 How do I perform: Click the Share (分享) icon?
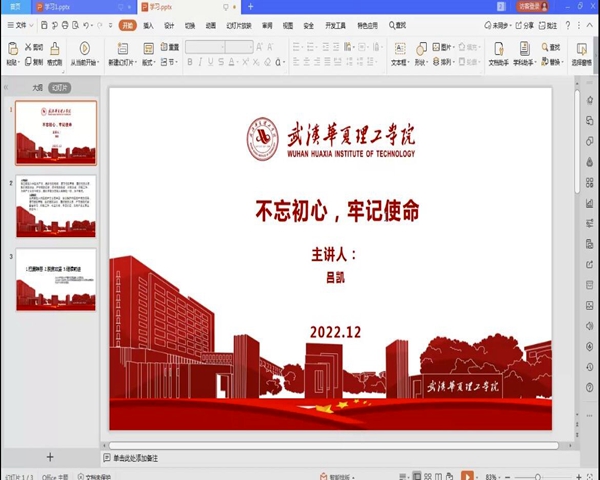point(524,26)
